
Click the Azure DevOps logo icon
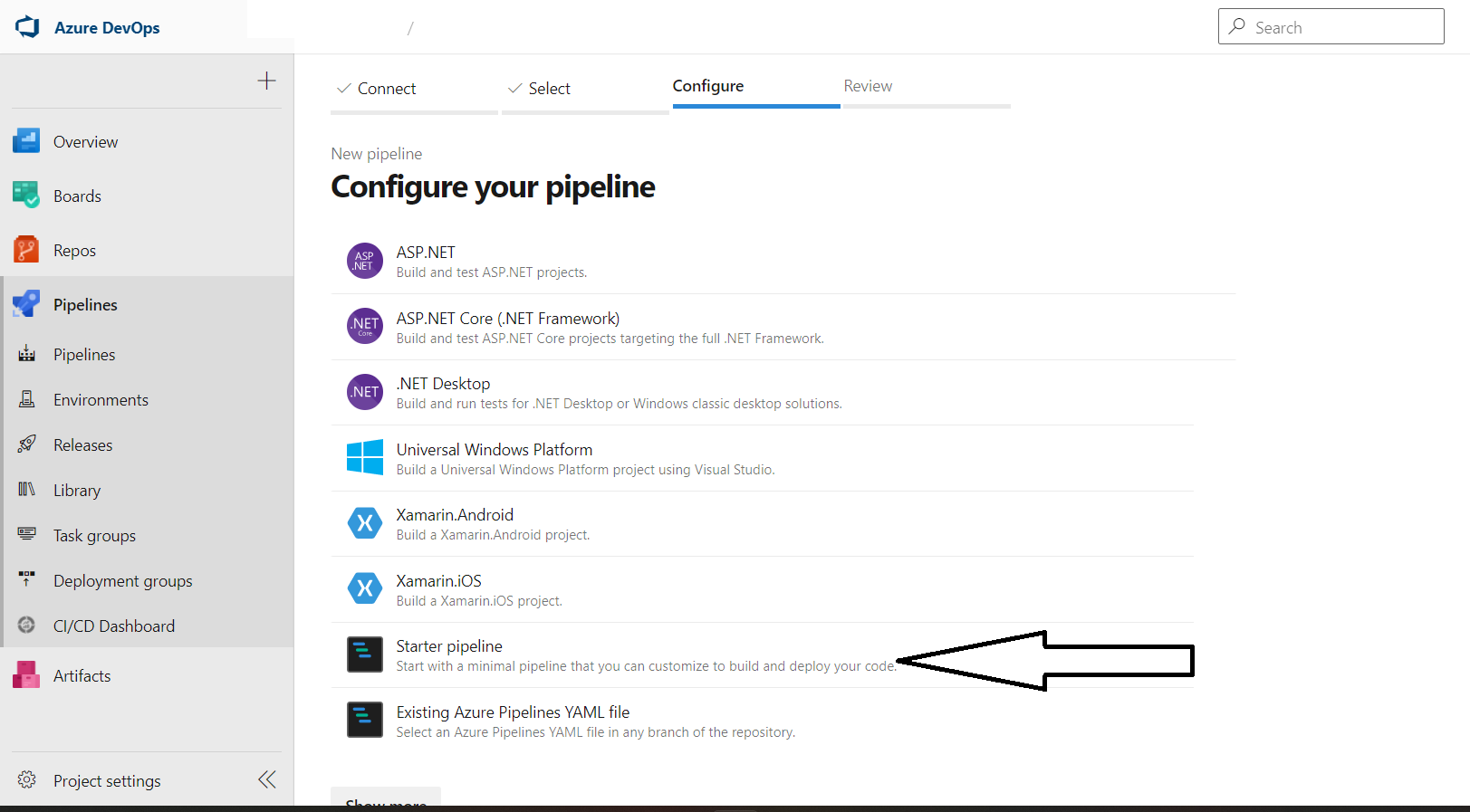(27, 27)
